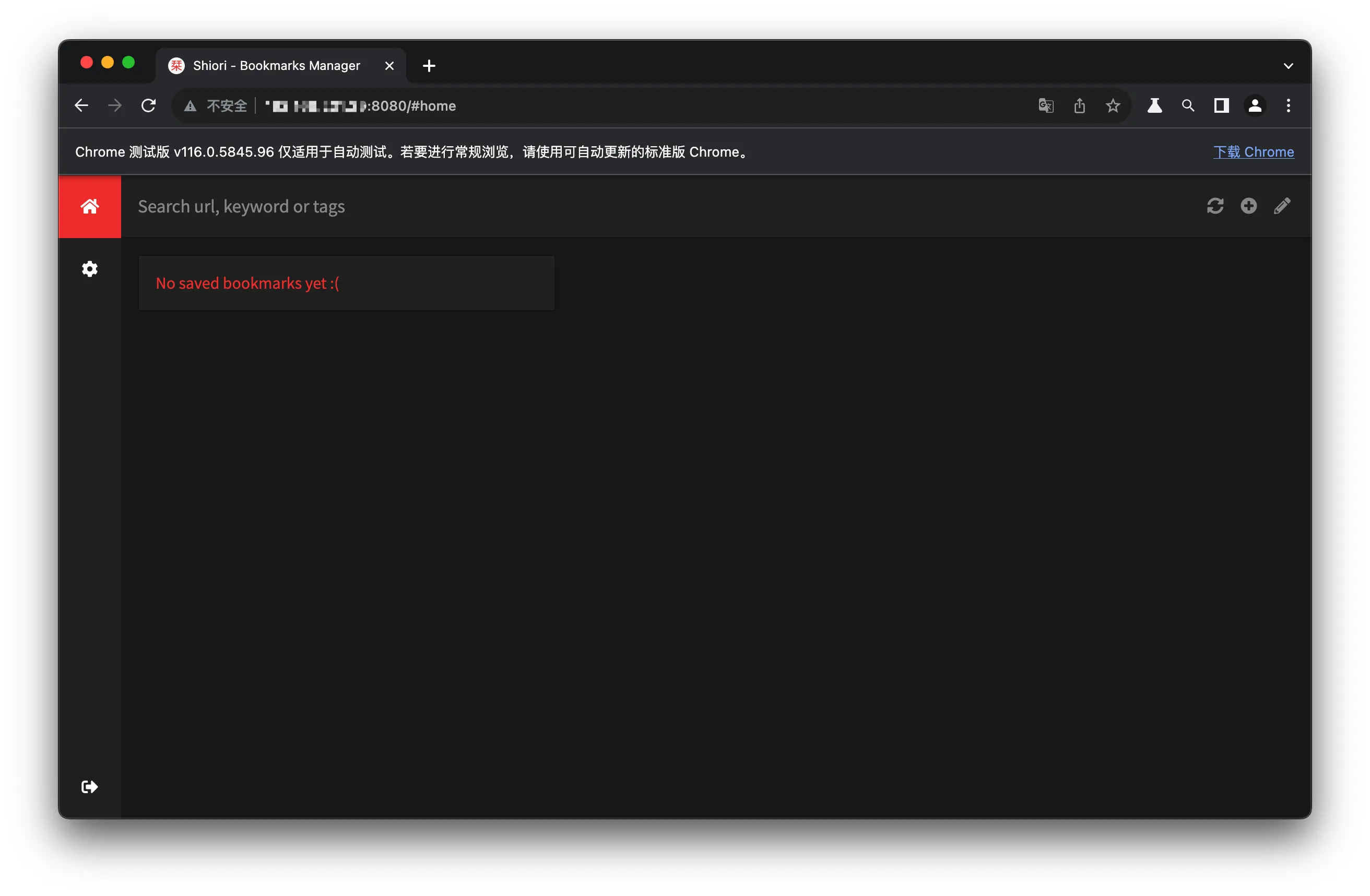Enable batch edit with pencil icon

pos(1282,206)
